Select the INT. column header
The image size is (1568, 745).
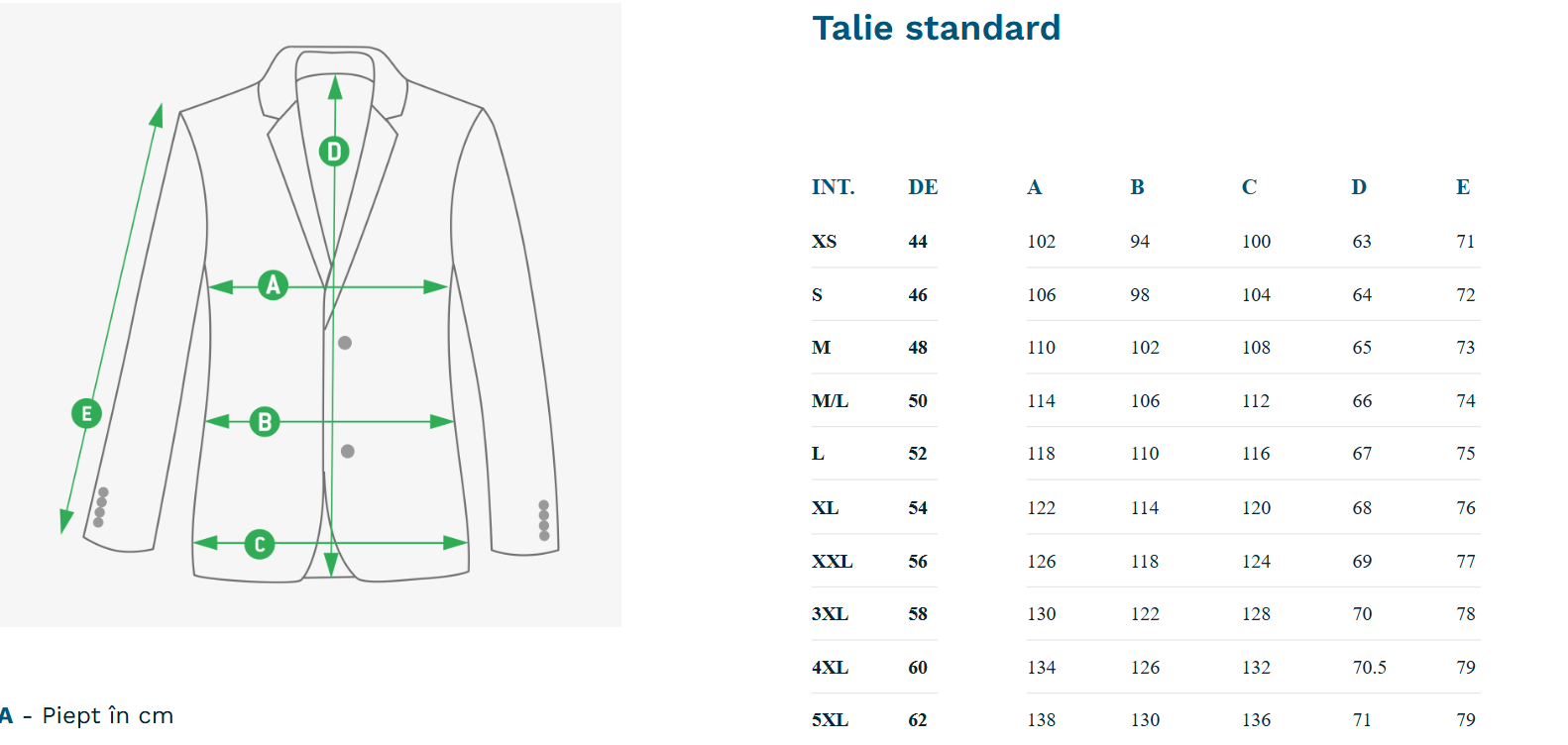pyautogui.click(x=833, y=187)
